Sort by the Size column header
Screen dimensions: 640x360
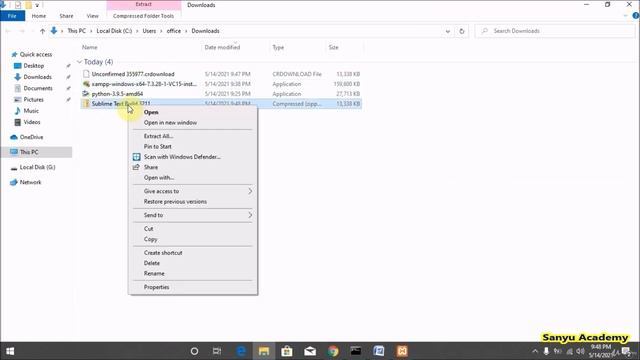(333, 47)
